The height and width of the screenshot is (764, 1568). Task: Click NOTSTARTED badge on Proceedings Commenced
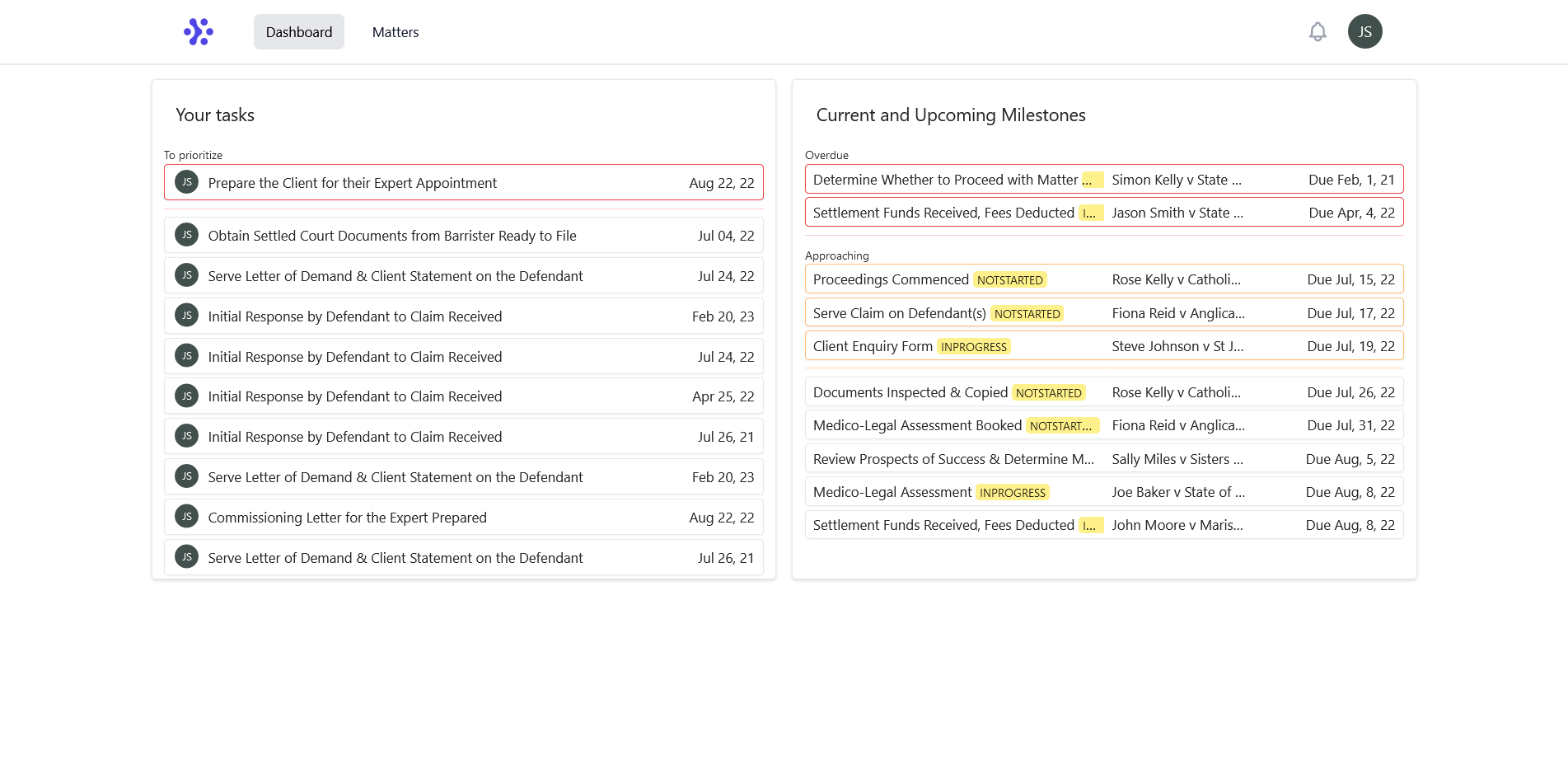(1009, 280)
